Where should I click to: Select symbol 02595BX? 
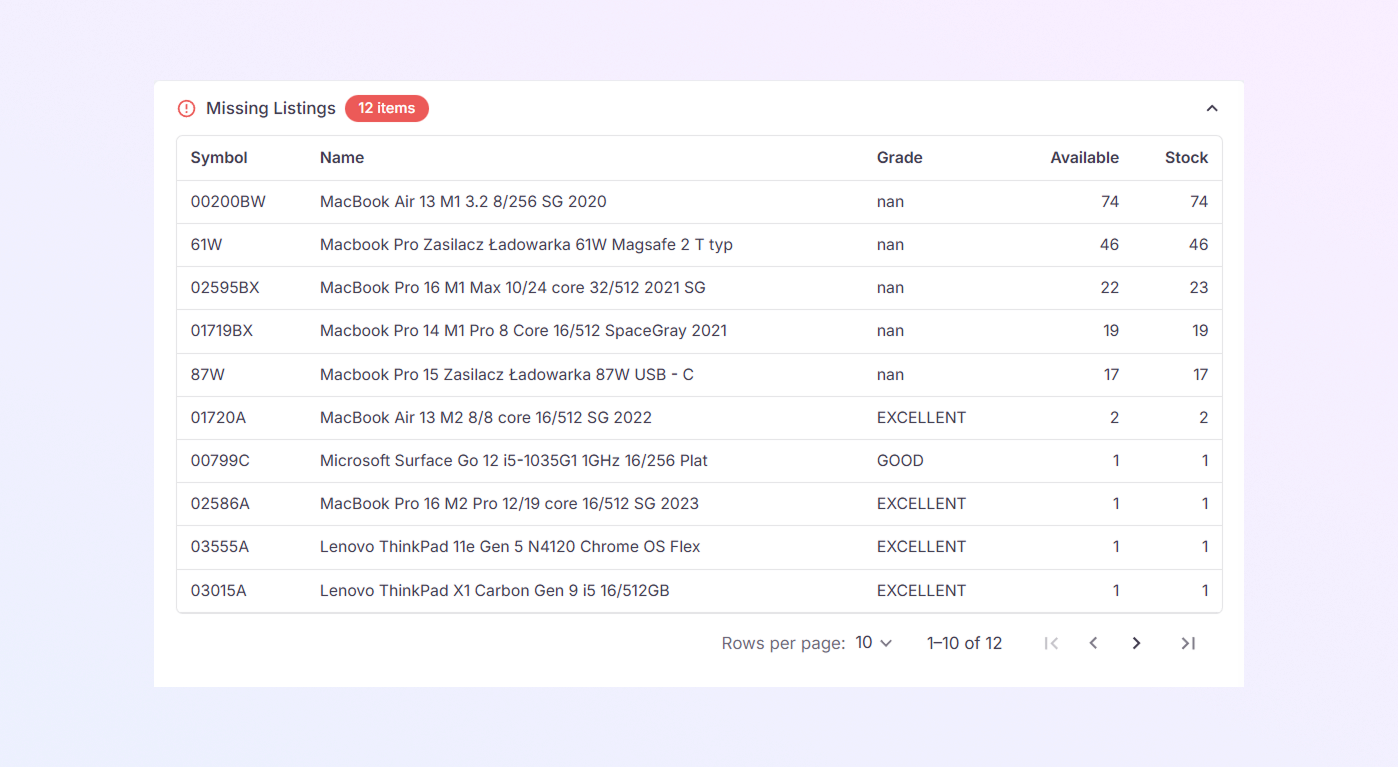[x=225, y=288]
